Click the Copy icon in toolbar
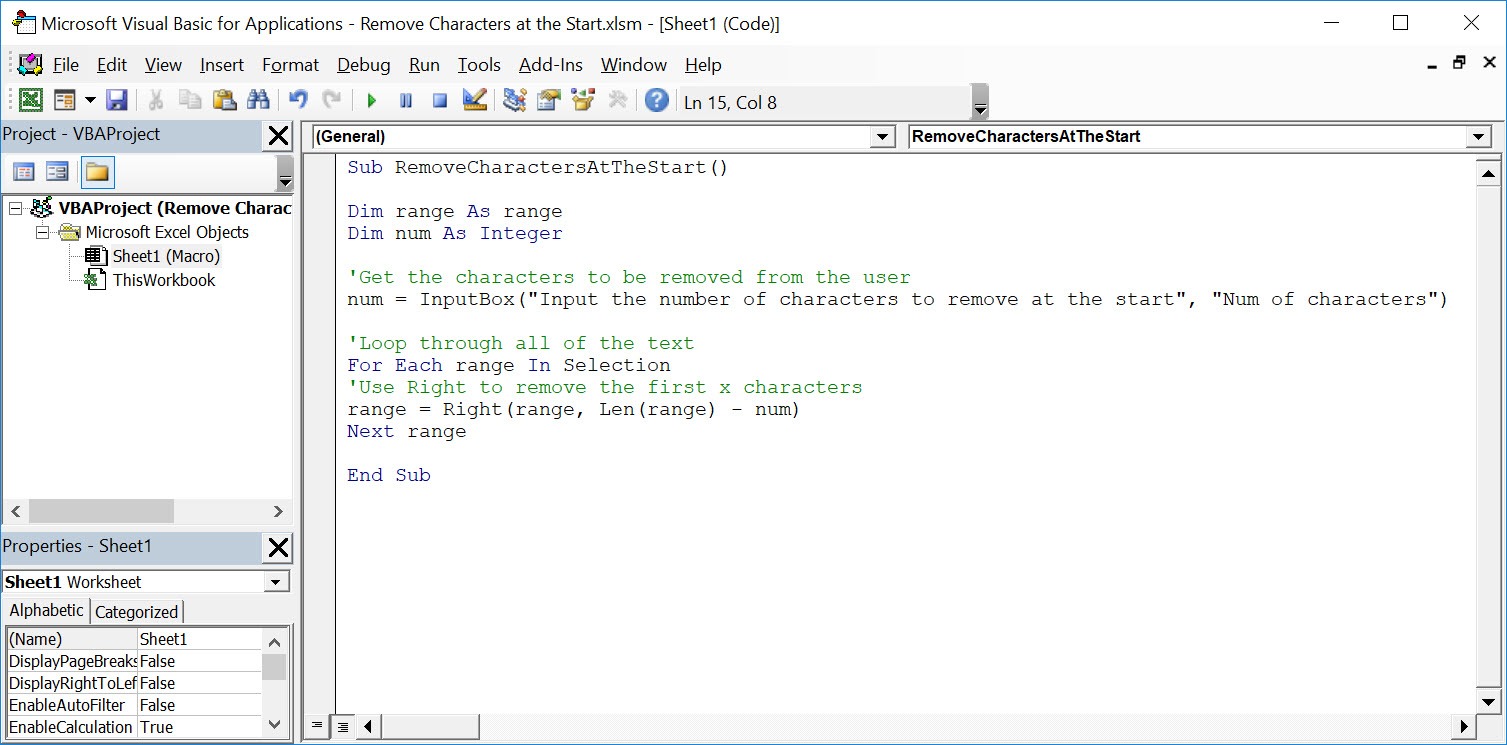The image size is (1507, 745). 190,101
